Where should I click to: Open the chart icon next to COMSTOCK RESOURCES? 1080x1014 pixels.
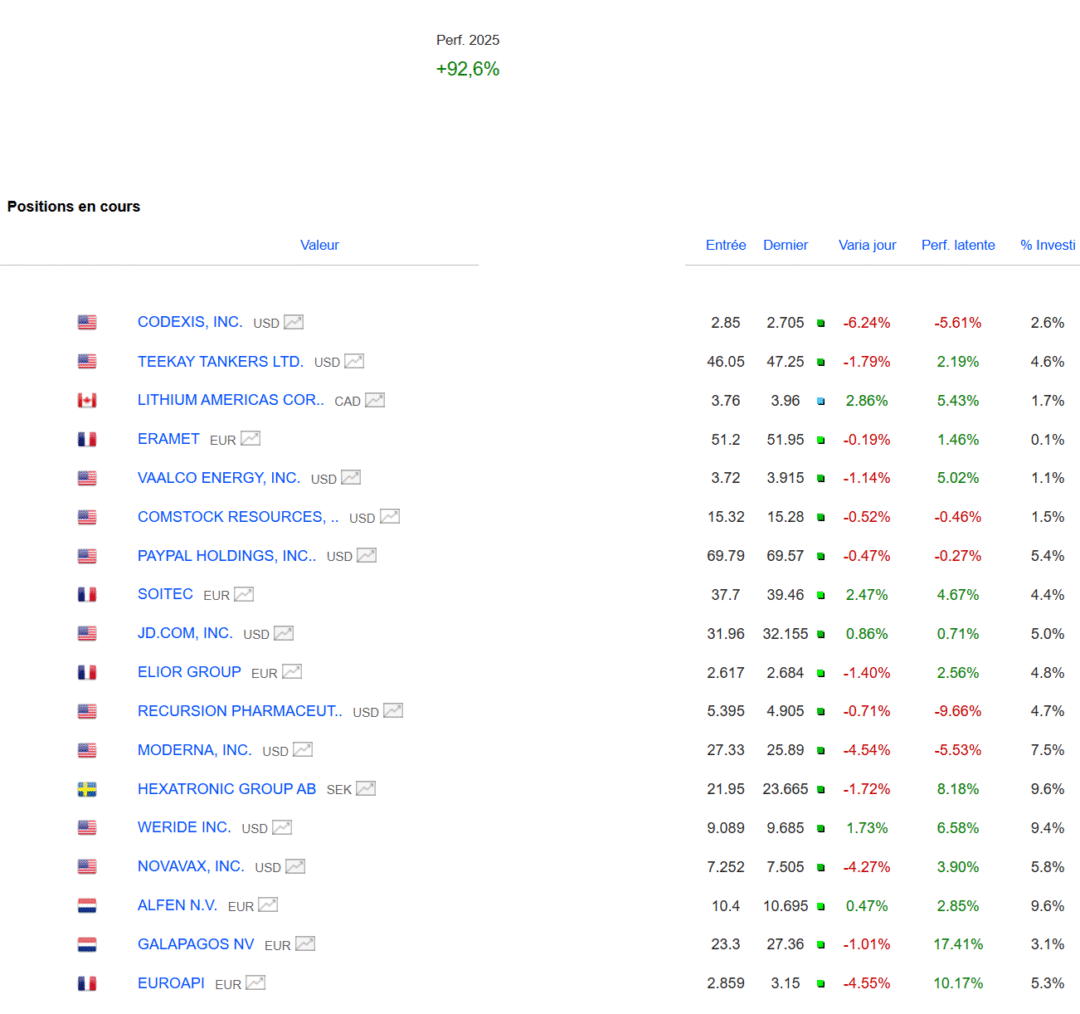390,517
